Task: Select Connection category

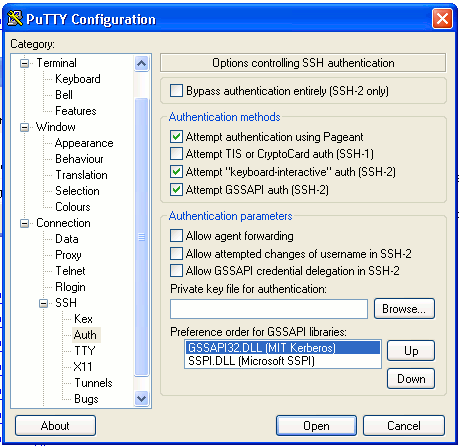Action: coord(63,223)
